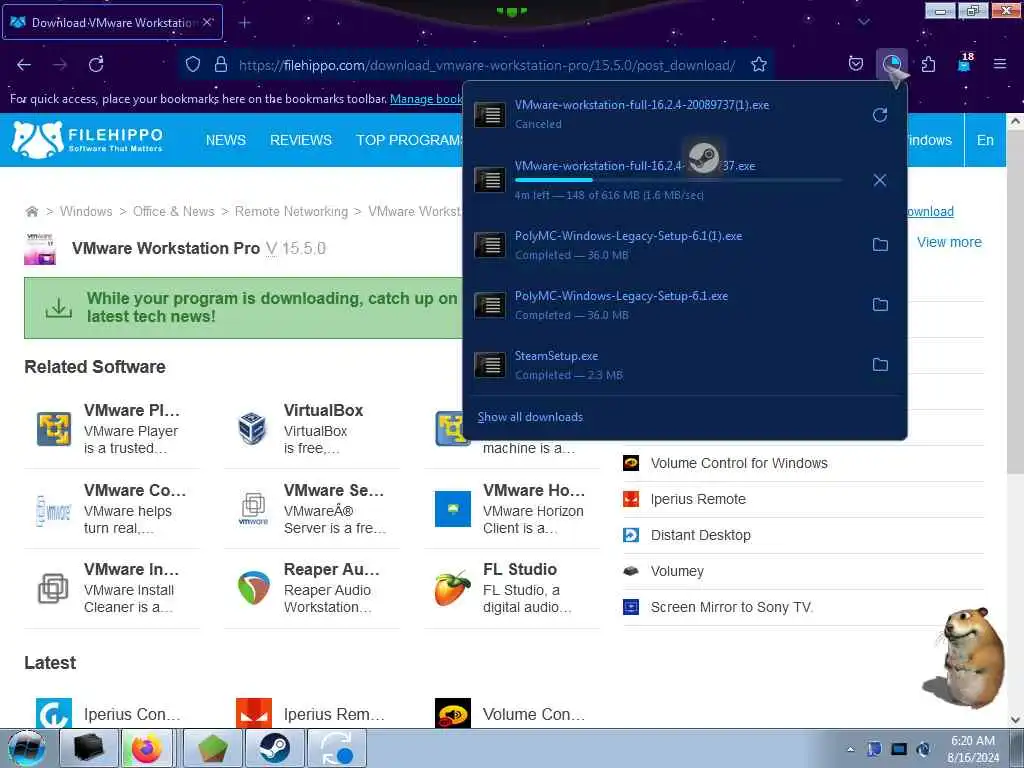Open the Windows Start button
Screen dimensions: 1024x768
(27, 748)
